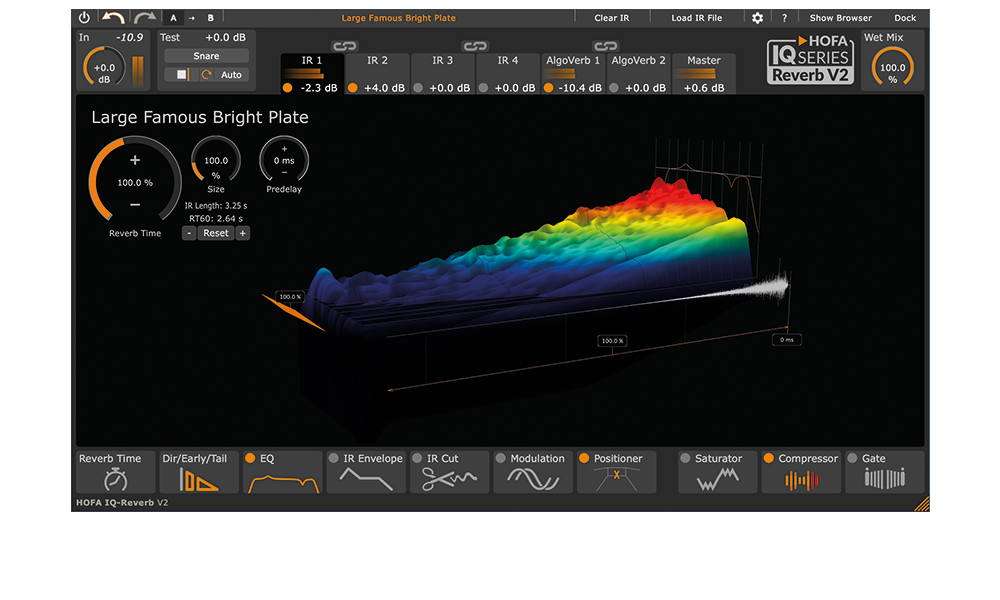This screenshot has width=1000, height=600.
Task: Click the redo arrow icon
Action: (x=145, y=18)
